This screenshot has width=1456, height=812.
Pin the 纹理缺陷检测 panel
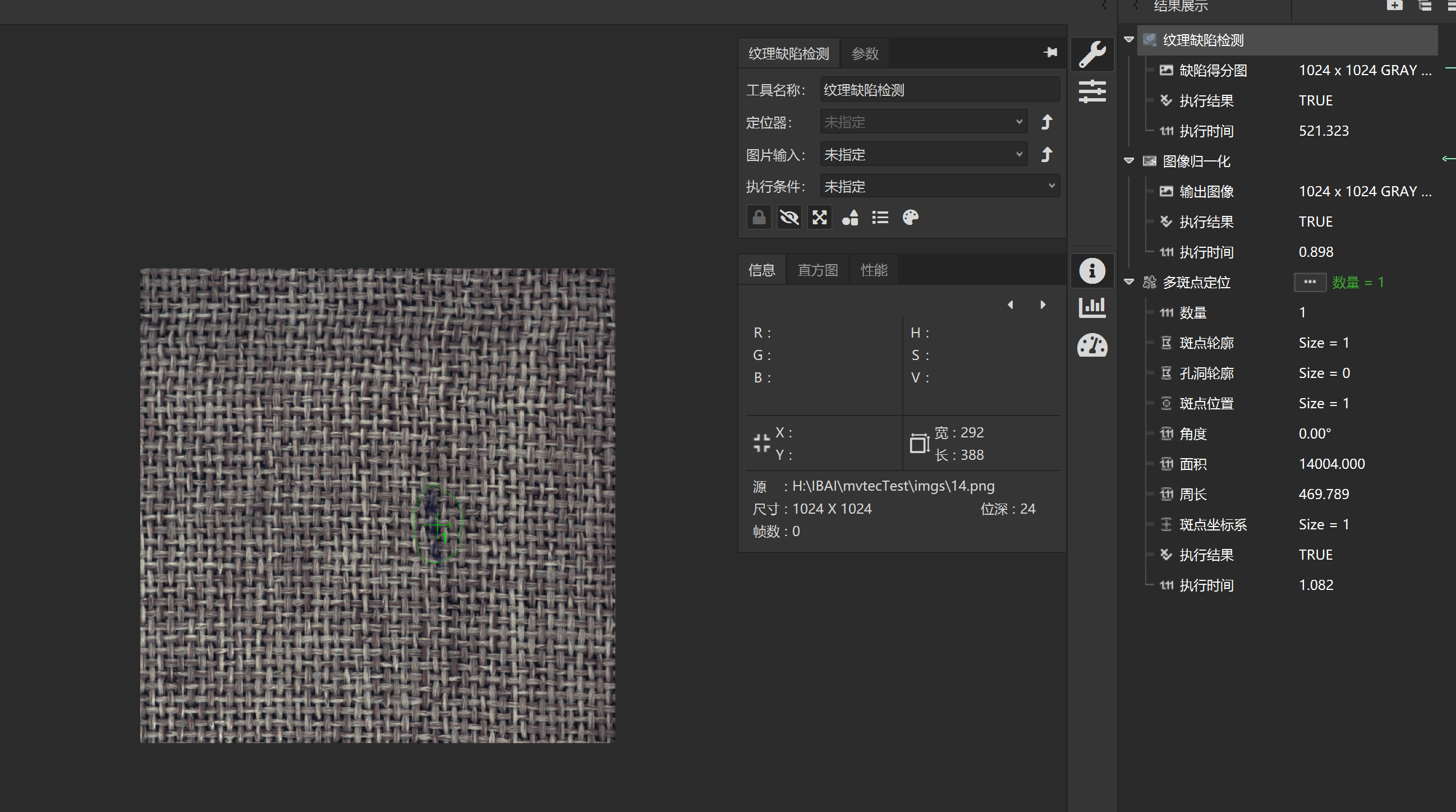click(x=1050, y=53)
